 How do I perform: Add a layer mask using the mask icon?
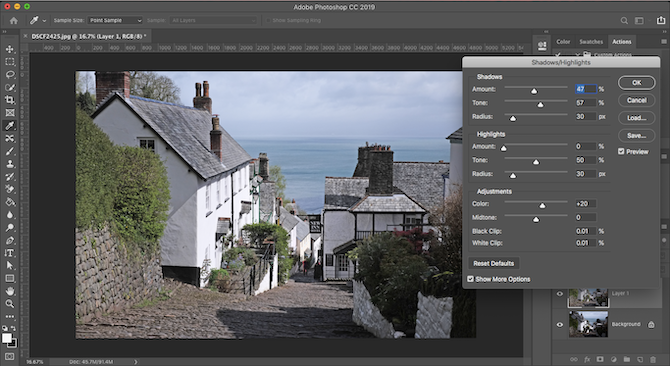(x=600, y=360)
